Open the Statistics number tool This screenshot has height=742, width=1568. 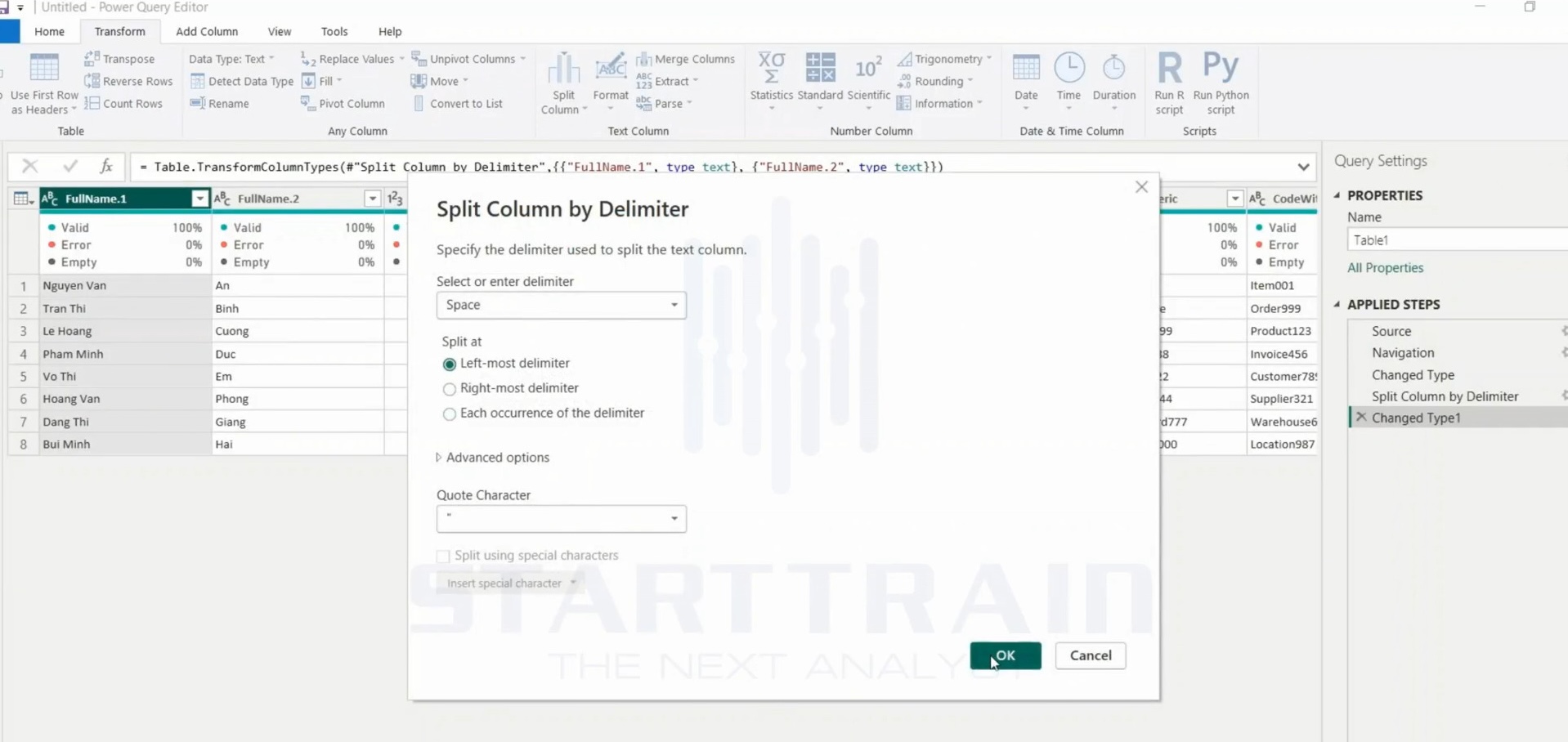point(771,82)
